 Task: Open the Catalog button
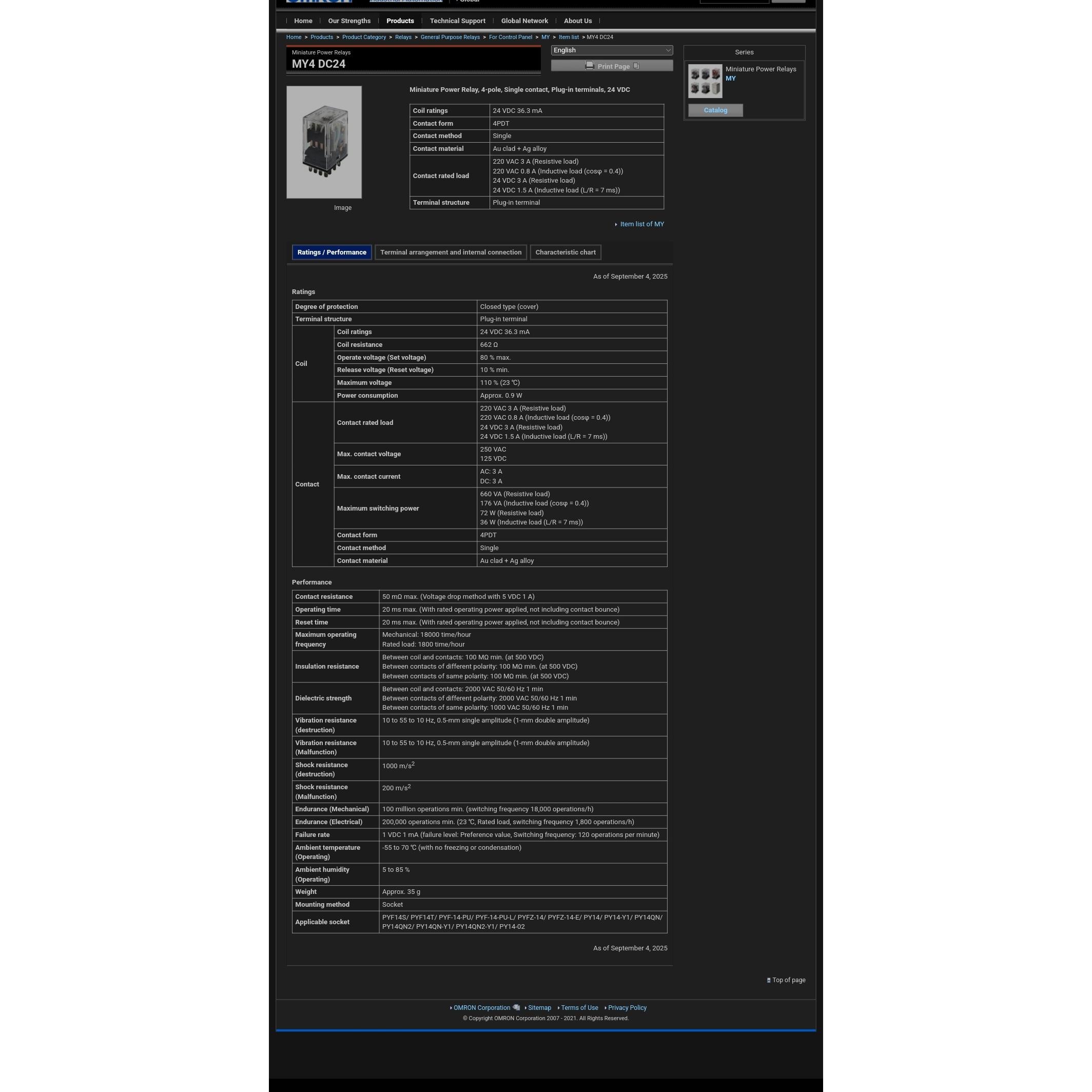(715, 110)
